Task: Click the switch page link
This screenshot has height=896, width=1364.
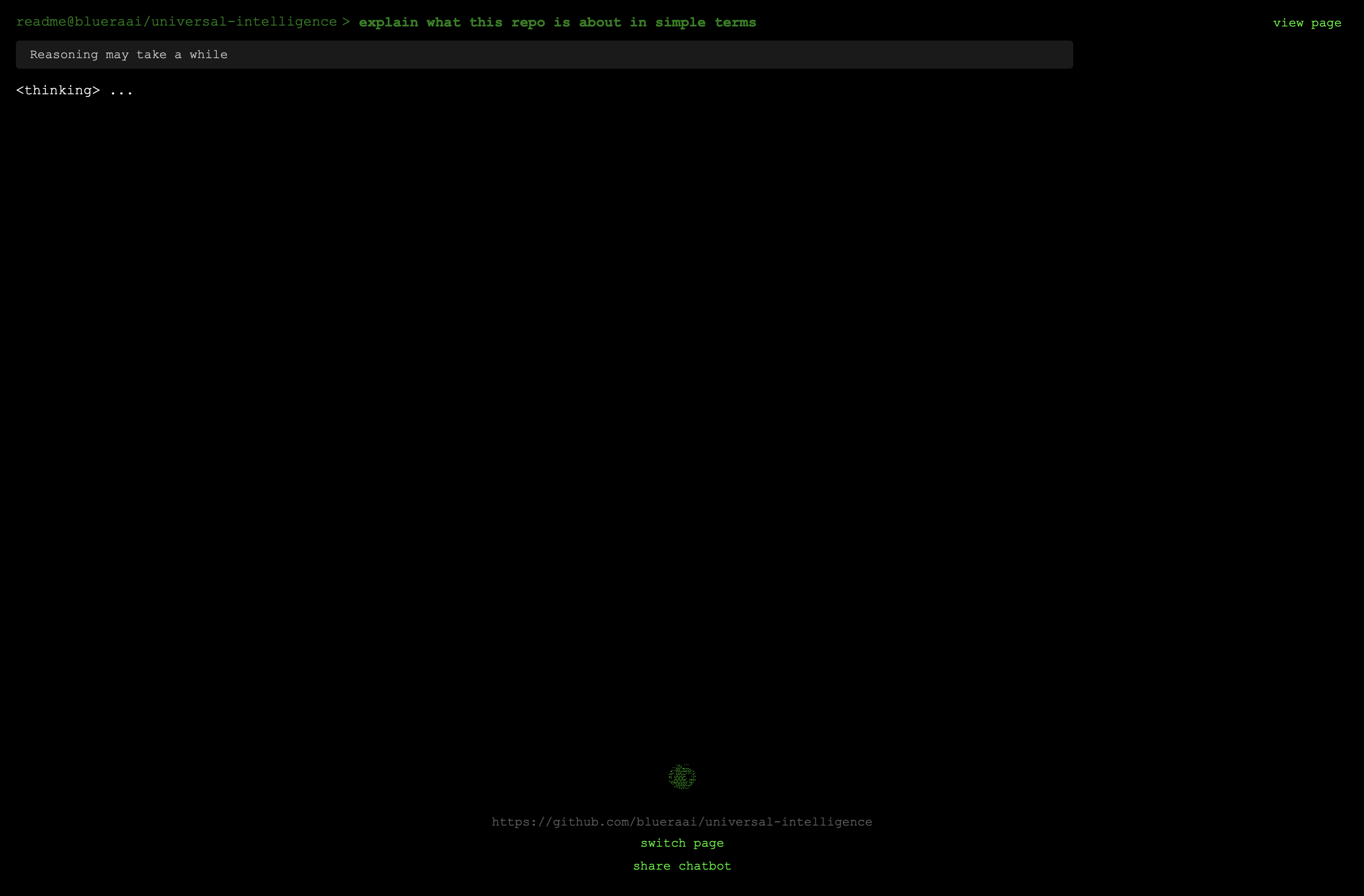Action: tap(682, 843)
